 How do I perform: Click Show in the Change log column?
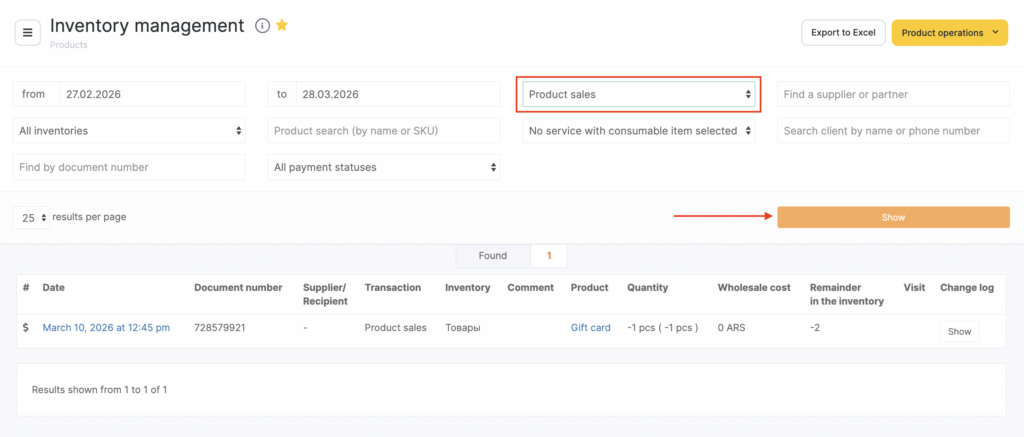[x=958, y=331]
